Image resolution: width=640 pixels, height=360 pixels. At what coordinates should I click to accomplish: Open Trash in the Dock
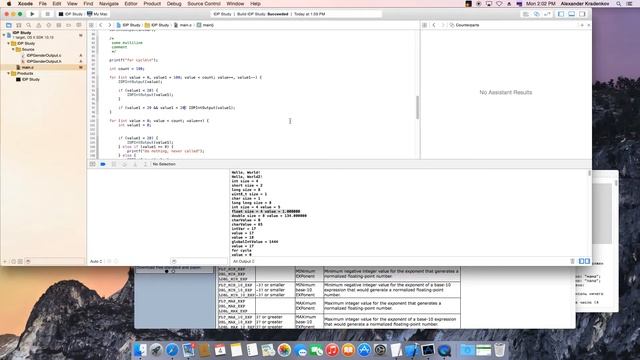[500, 350]
